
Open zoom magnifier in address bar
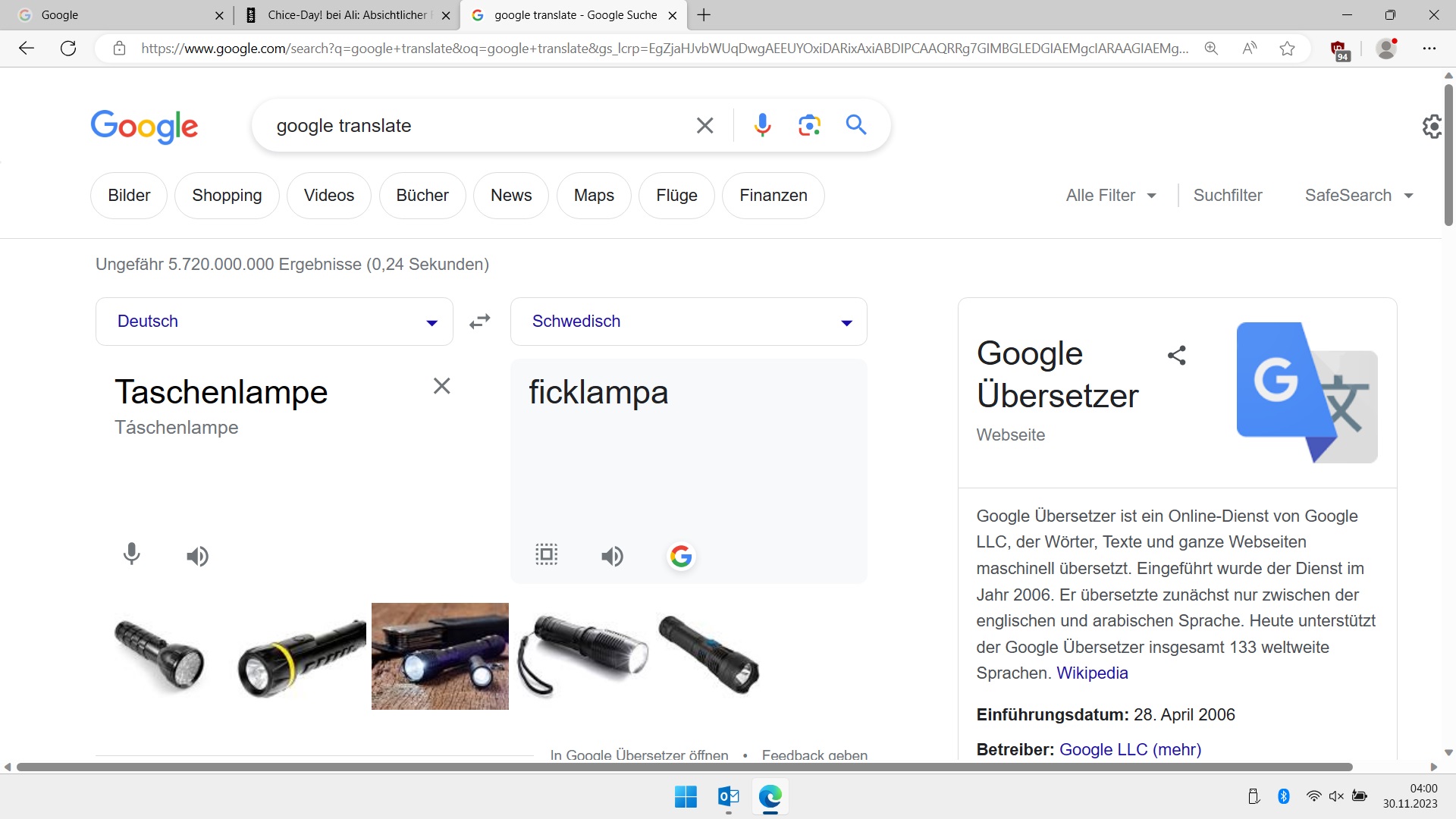[x=1211, y=49]
